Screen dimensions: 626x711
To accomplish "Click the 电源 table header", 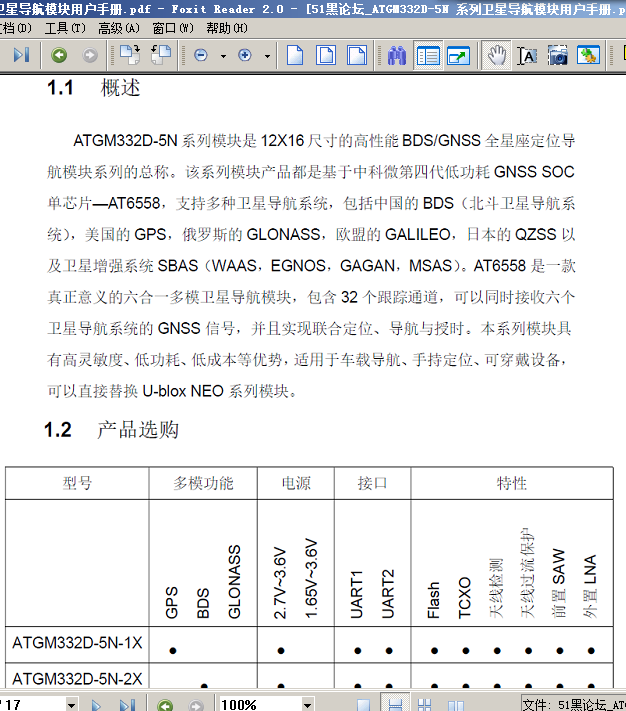I will pos(296,483).
